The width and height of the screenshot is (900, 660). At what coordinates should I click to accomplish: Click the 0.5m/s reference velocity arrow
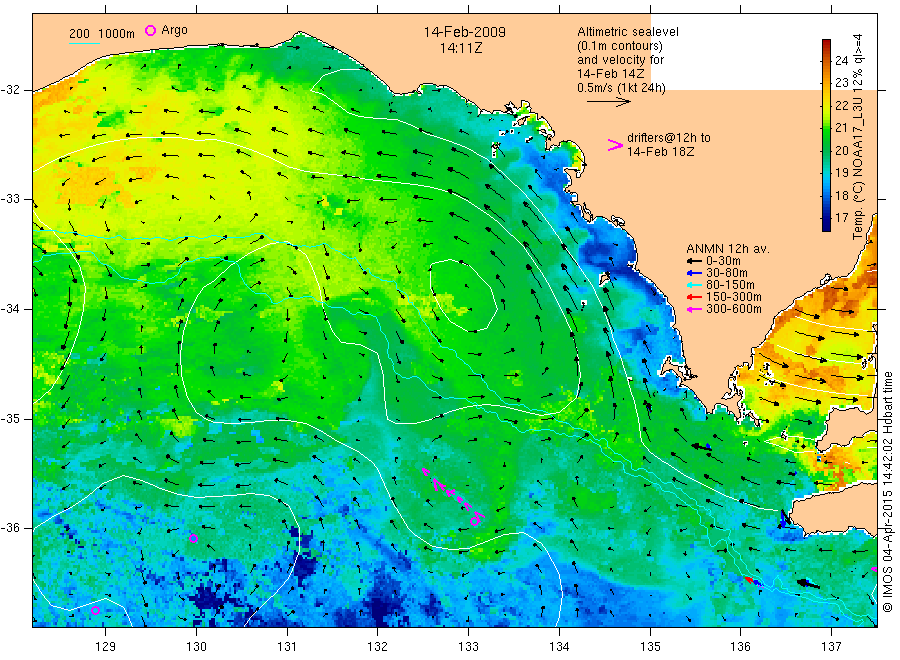coord(609,102)
